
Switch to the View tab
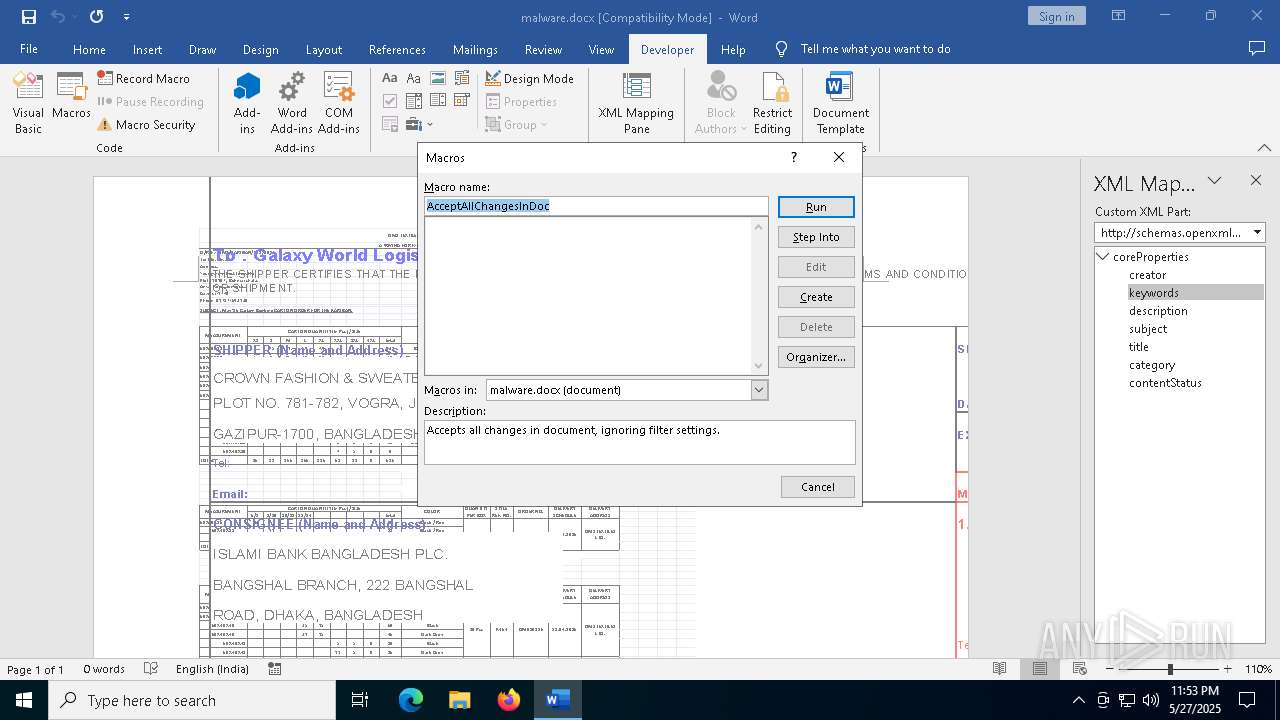point(601,49)
